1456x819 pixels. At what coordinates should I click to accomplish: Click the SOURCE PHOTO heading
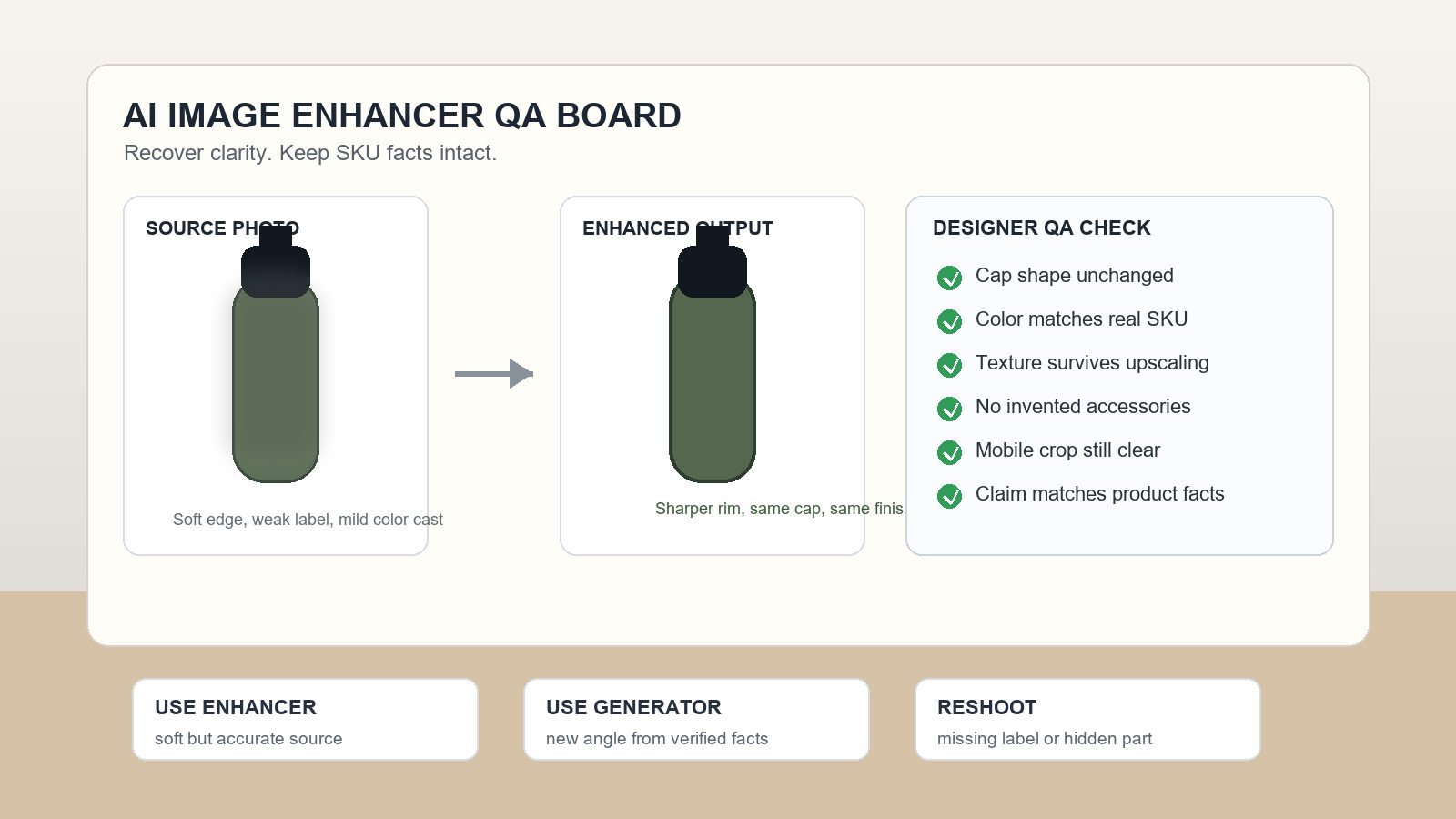pos(222,228)
